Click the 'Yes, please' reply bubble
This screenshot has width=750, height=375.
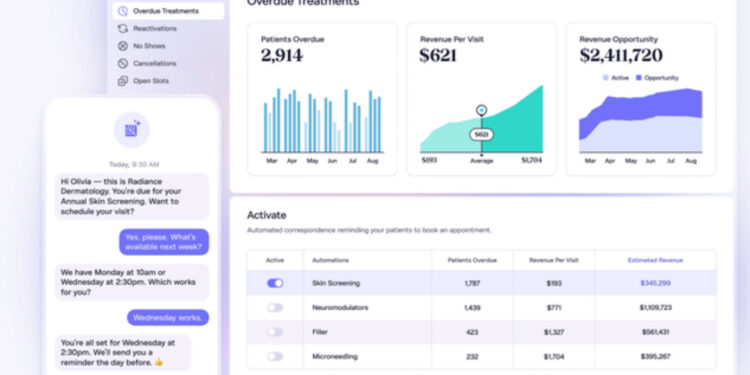pos(164,242)
